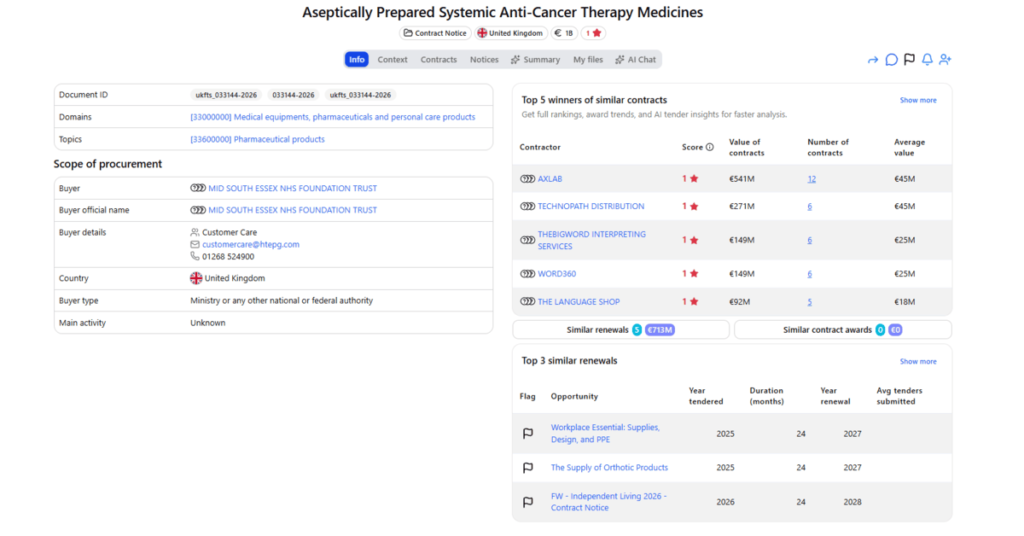1024x536 pixels.
Task: Open THE LANGUAGE SHOP contractor link
Action: click(x=579, y=302)
